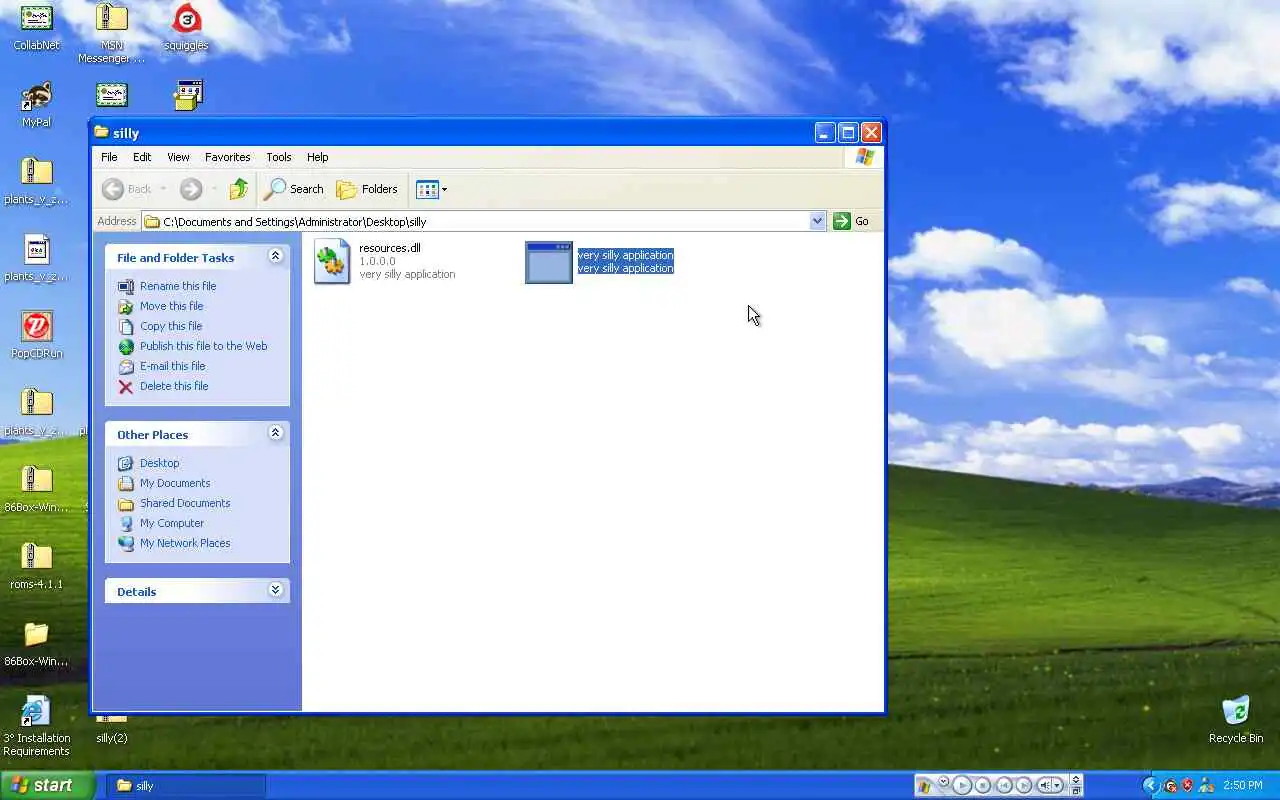Screen dimensions: 1280x800
Task: Open the File menu
Action: 109,157
